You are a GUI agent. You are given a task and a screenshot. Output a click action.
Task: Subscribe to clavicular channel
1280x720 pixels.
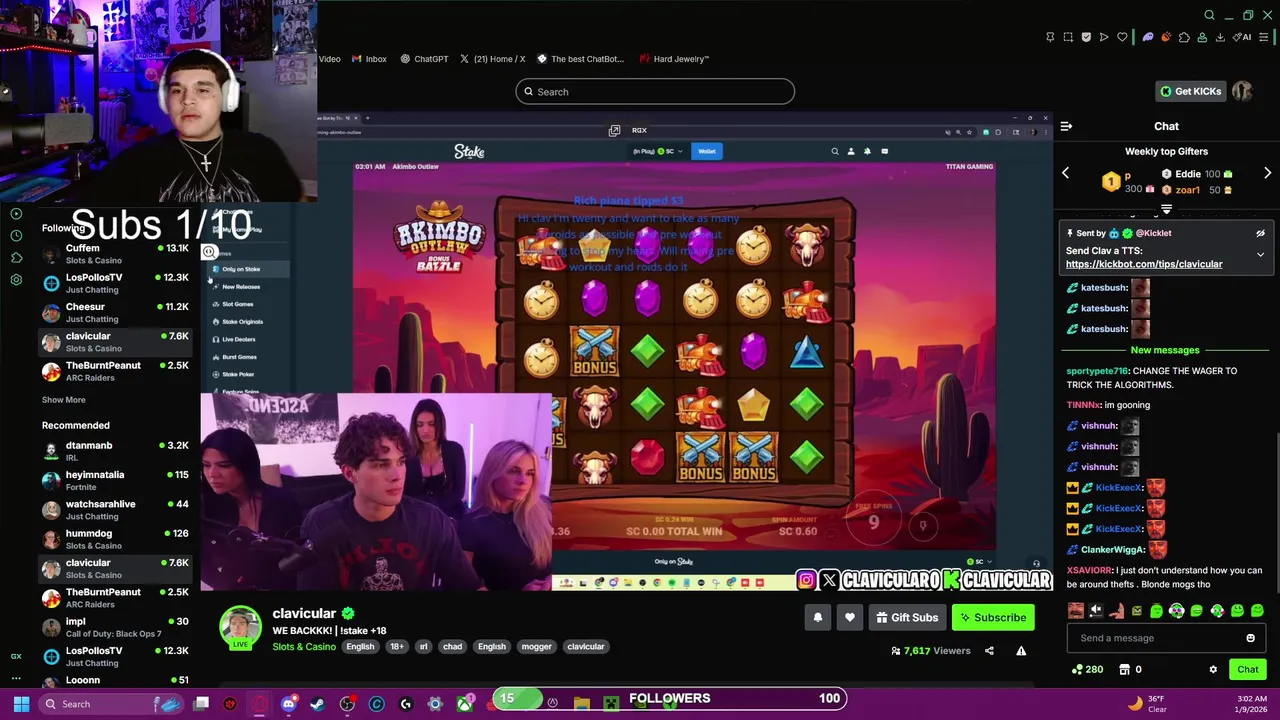(x=993, y=618)
